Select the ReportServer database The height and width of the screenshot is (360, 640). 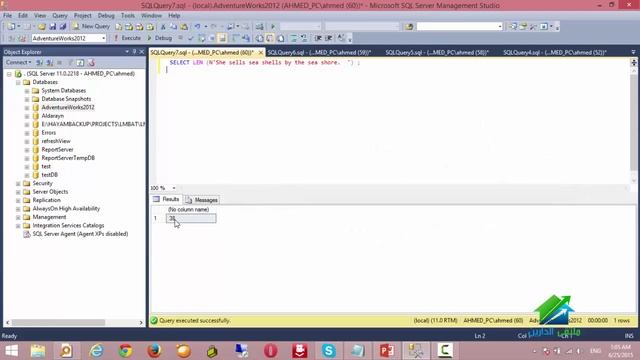(x=57, y=150)
